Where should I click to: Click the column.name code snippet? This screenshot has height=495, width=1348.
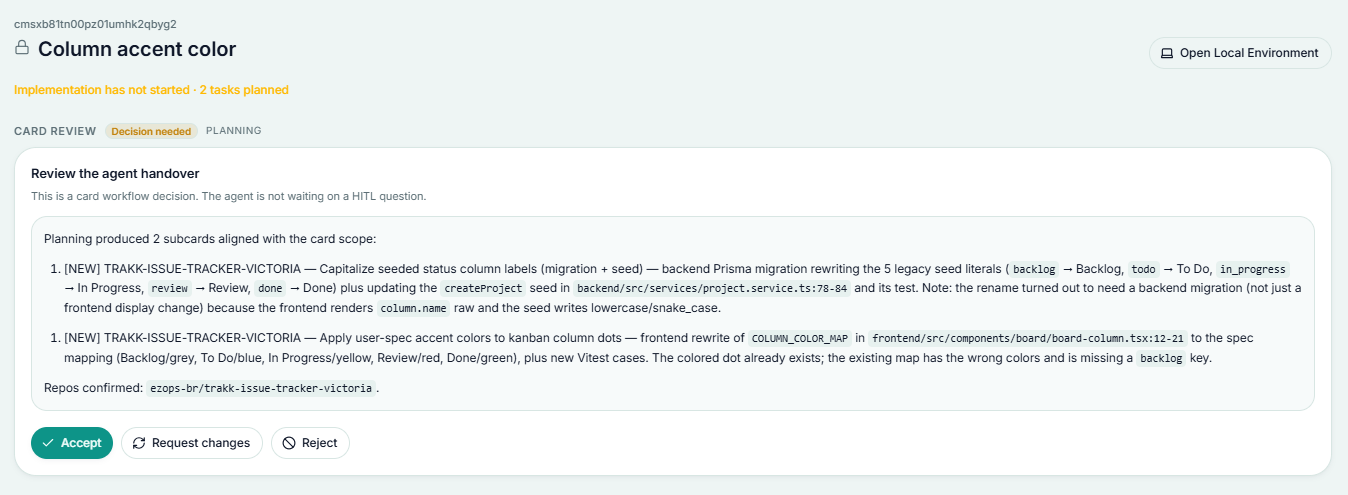pyautogui.click(x=412, y=309)
